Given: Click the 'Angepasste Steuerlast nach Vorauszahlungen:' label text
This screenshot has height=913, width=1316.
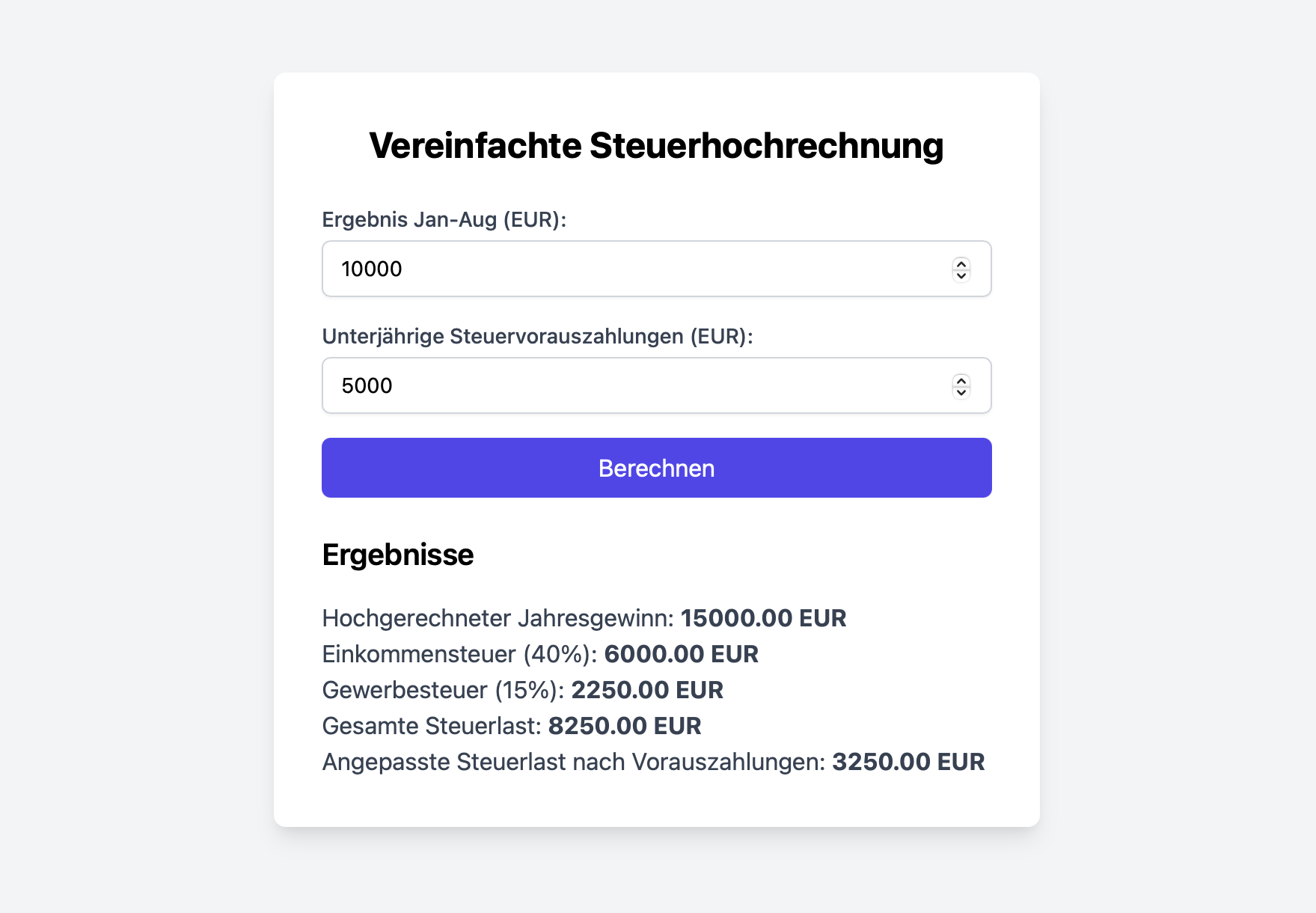Looking at the screenshot, I should pyautogui.click(x=573, y=762).
